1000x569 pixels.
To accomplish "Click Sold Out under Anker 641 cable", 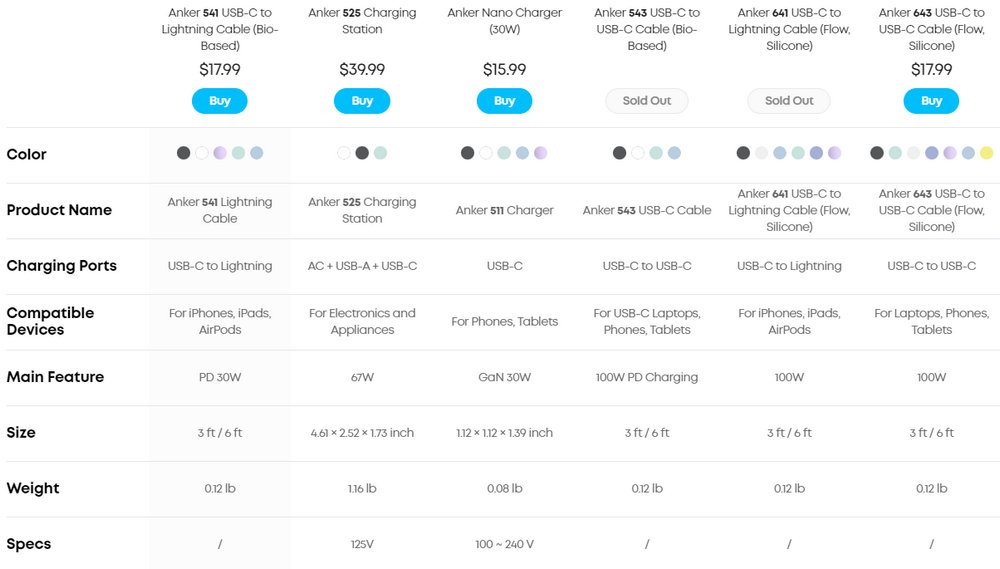I will pyautogui.click(x=789, y=101).
